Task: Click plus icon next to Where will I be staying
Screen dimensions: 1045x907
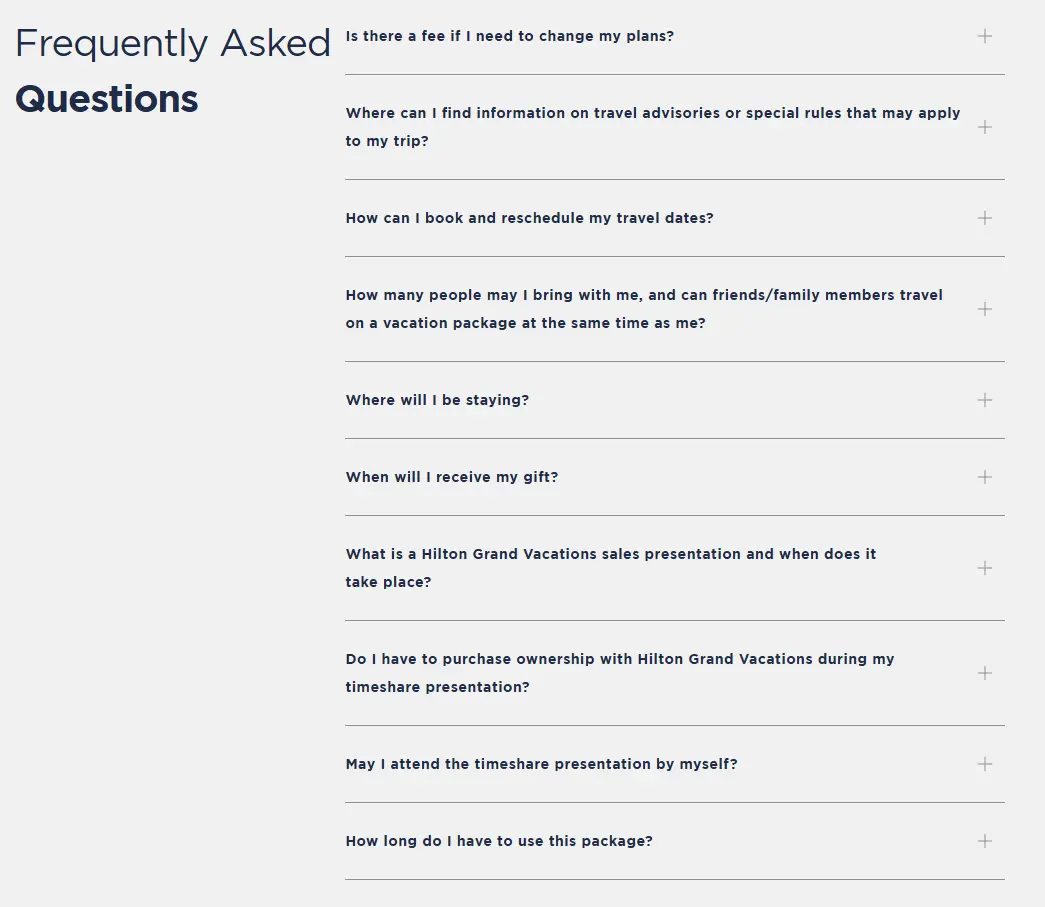Action: 984,400
